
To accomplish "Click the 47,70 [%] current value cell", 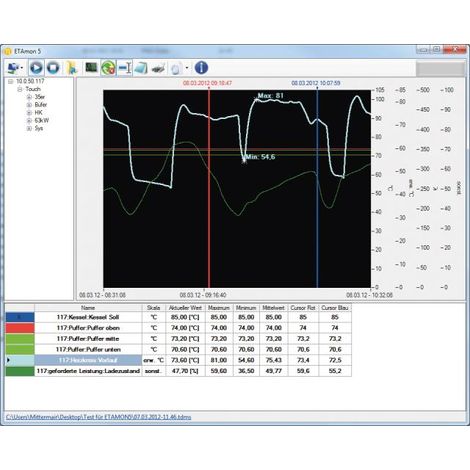I will [185, 371].
